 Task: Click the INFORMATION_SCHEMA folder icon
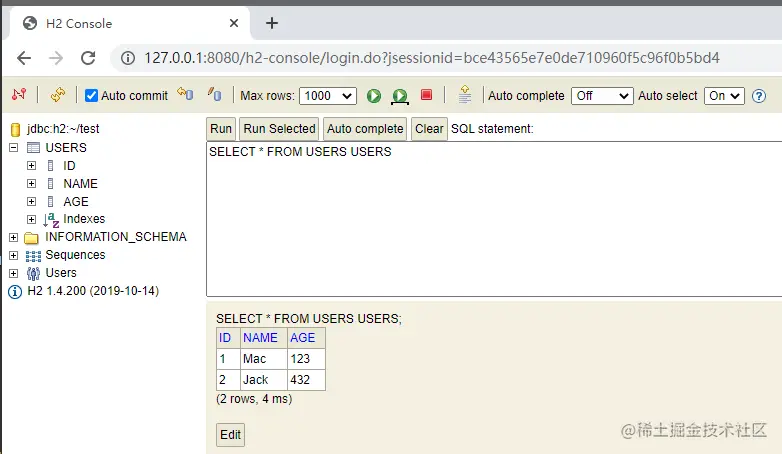click(31, 237)
